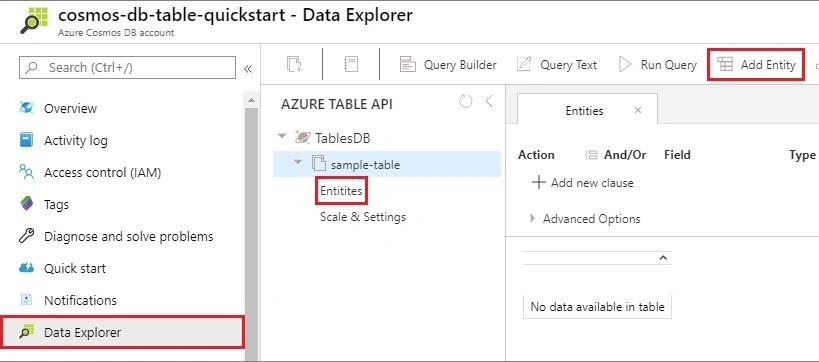
Task: Open Query Builder
Action: coord(448,65)
